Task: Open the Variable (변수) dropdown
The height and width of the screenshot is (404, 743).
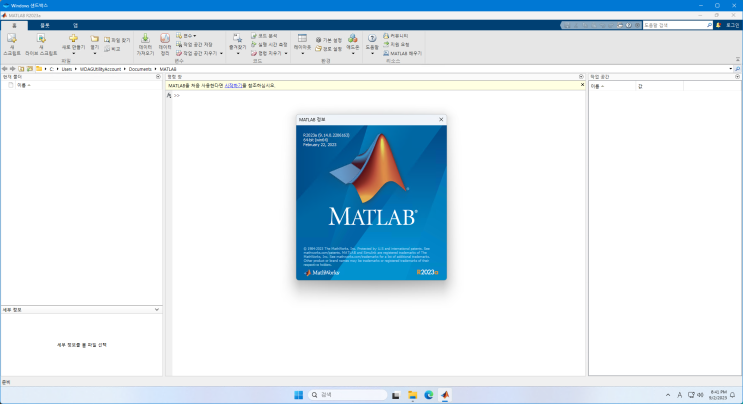Action: [186, 36]
